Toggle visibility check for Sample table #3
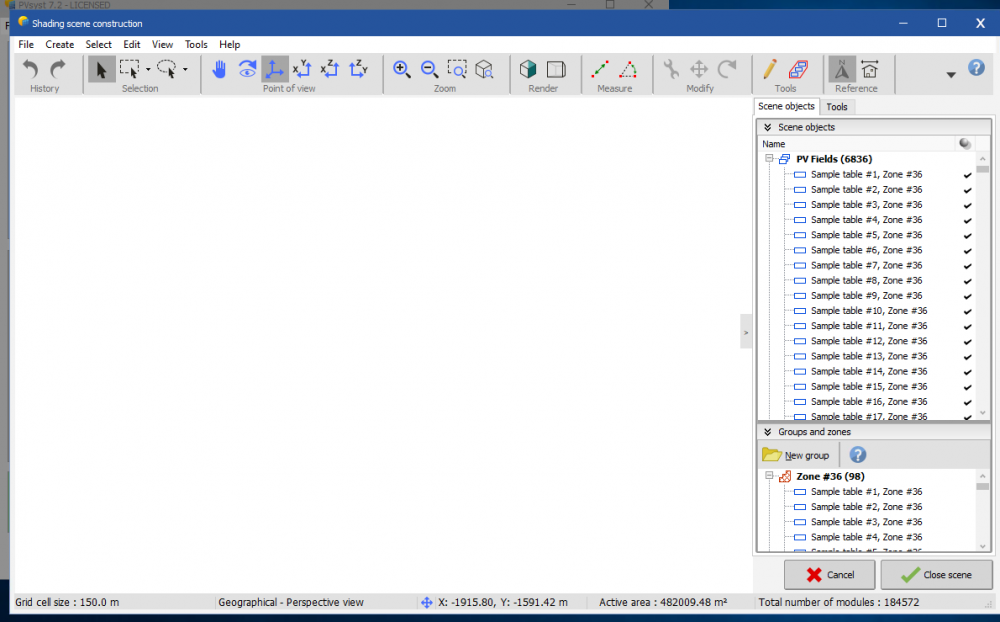 coord(966,204)
